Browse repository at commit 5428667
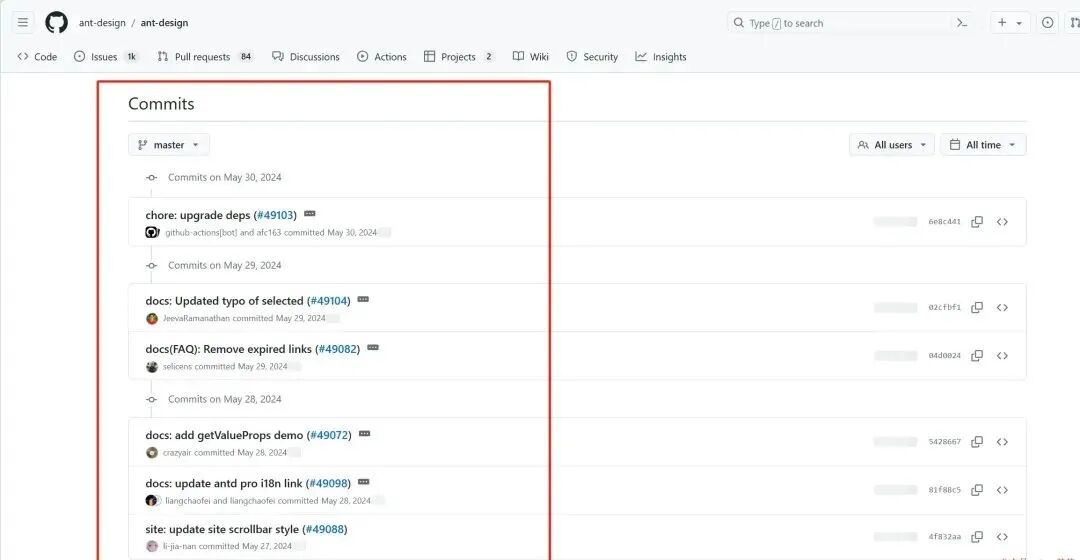Image resolution: width=1080 pixels, height=560 pixels. [x=1002, y=442]
